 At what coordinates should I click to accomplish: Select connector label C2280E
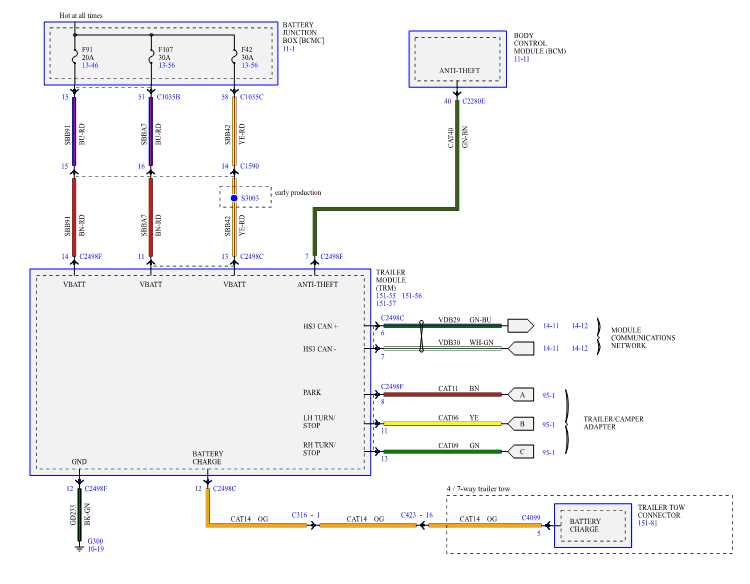(x=474, y=101)
